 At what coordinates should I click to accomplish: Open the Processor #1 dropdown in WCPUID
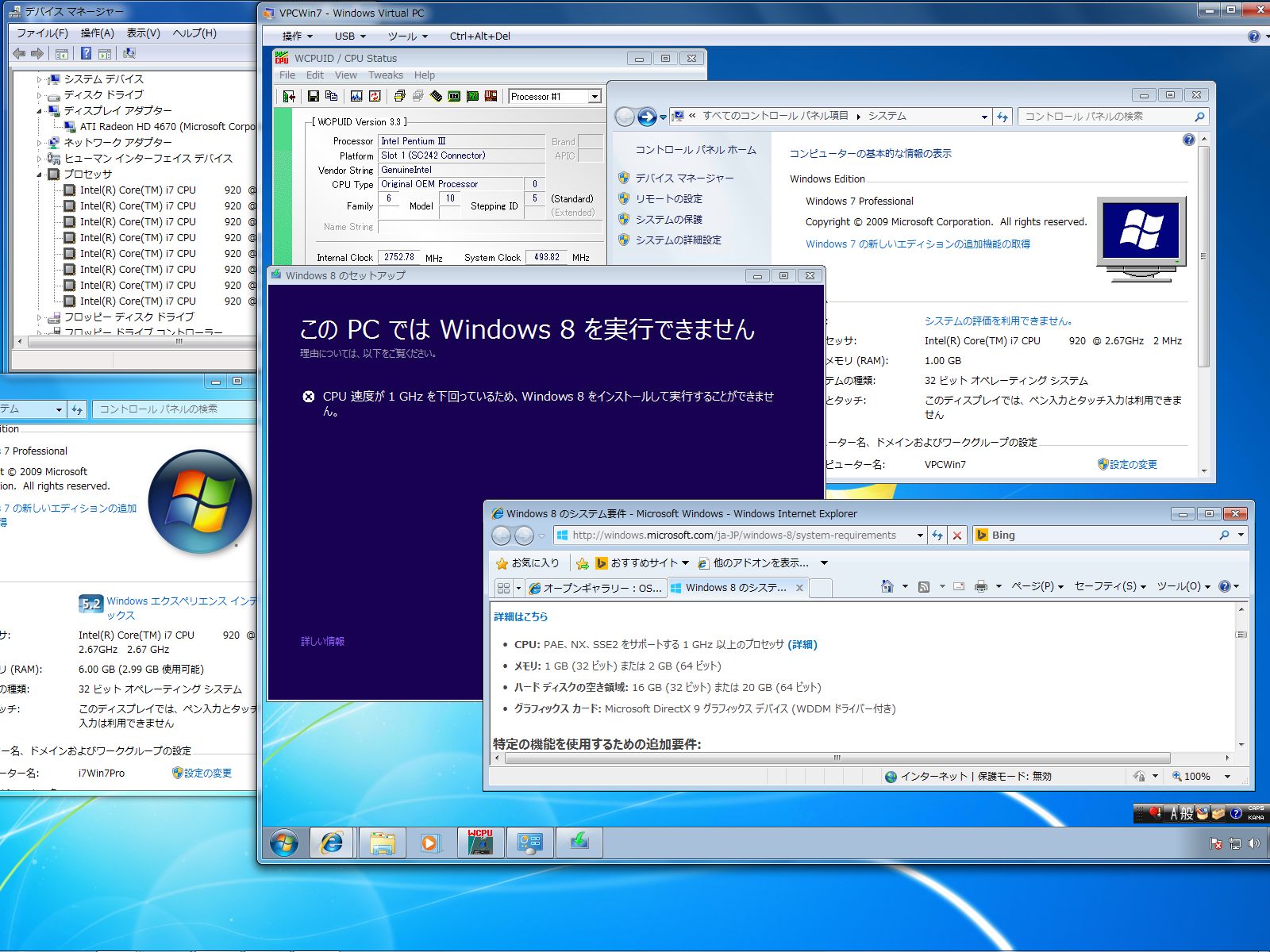click(x=594, y=96)
